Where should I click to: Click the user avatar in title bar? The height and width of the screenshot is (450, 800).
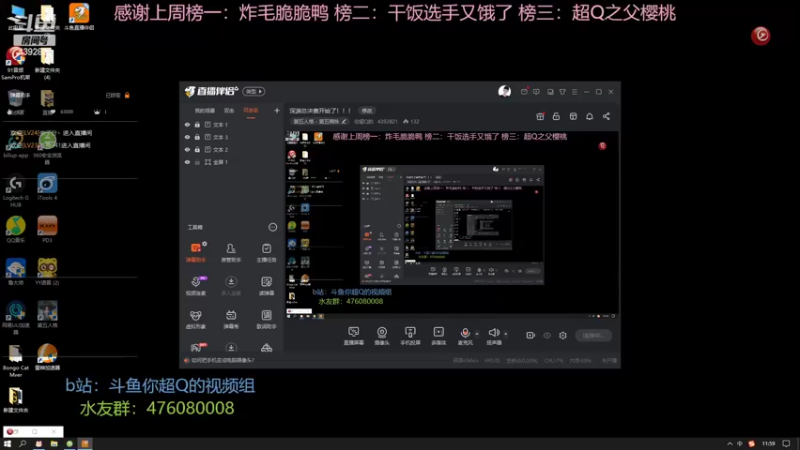pos(505,91)
